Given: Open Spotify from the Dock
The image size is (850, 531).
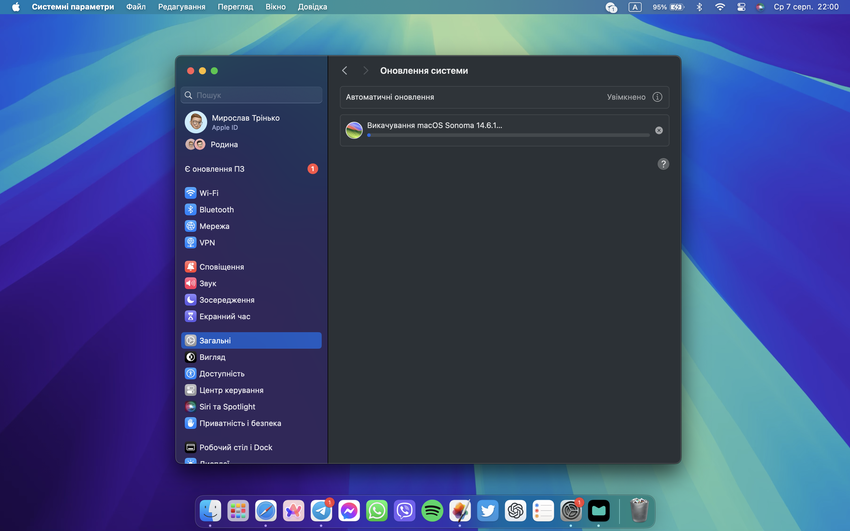Looking at the screenshot, I should (x=432, y=511).
